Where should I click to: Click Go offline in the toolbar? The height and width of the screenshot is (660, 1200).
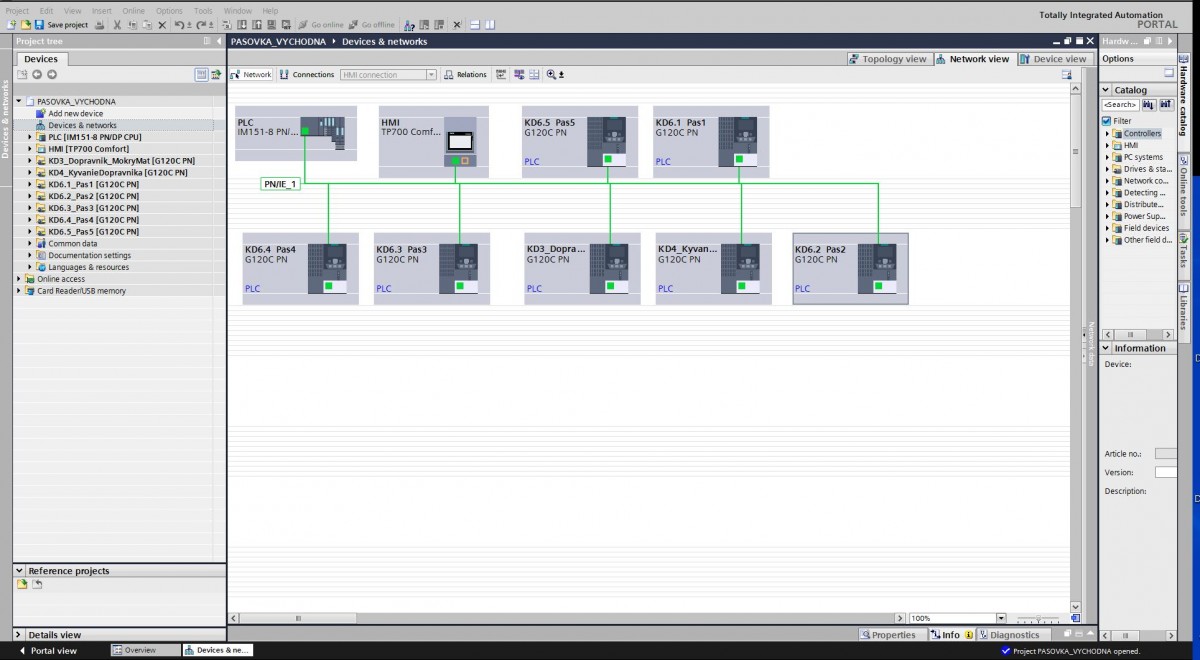coord(371,24)
